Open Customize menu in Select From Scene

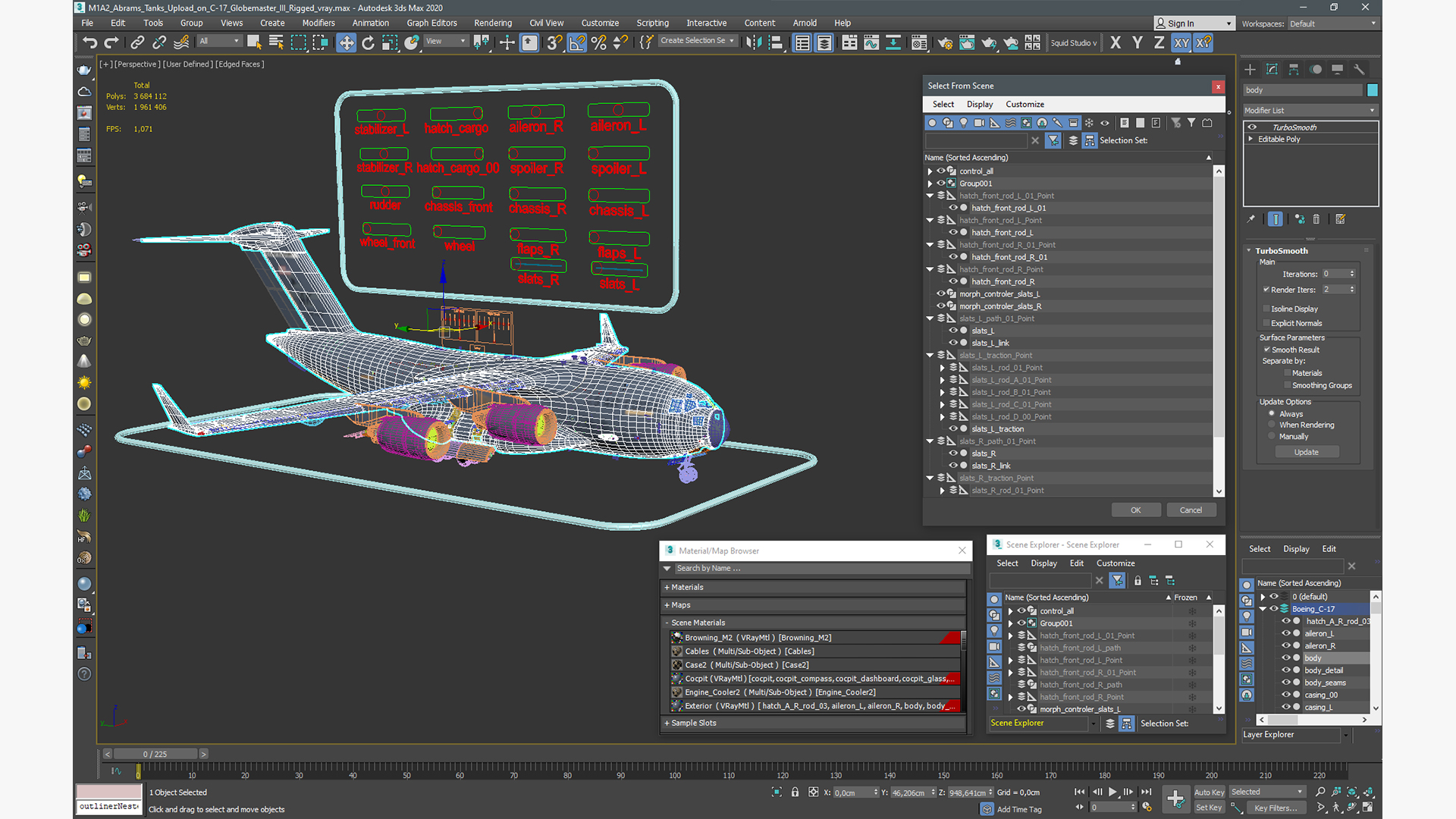pyautogui.click(x=1025, y=104)
